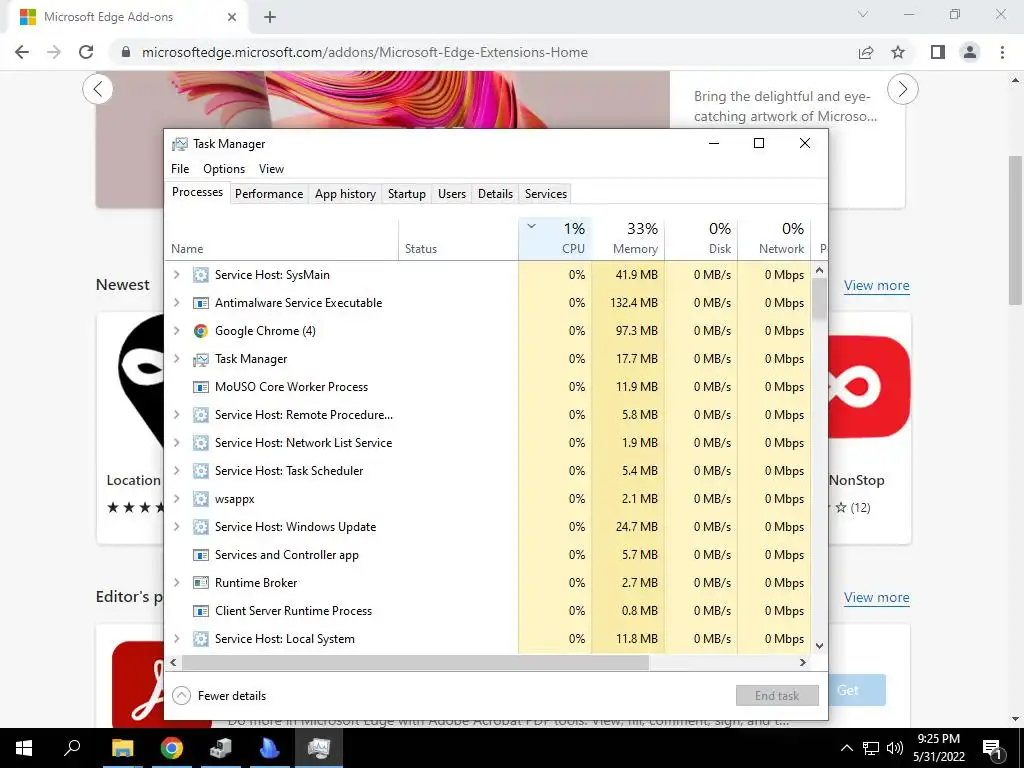Reload the page with the refresh icon
Image resolution: width=1024 pixels, height=768 pixels.
[x=86, y=52]
